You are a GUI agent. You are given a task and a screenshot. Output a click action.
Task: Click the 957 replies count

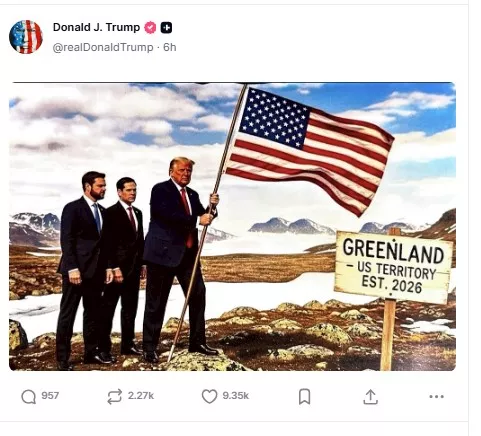tap(50, 396)
